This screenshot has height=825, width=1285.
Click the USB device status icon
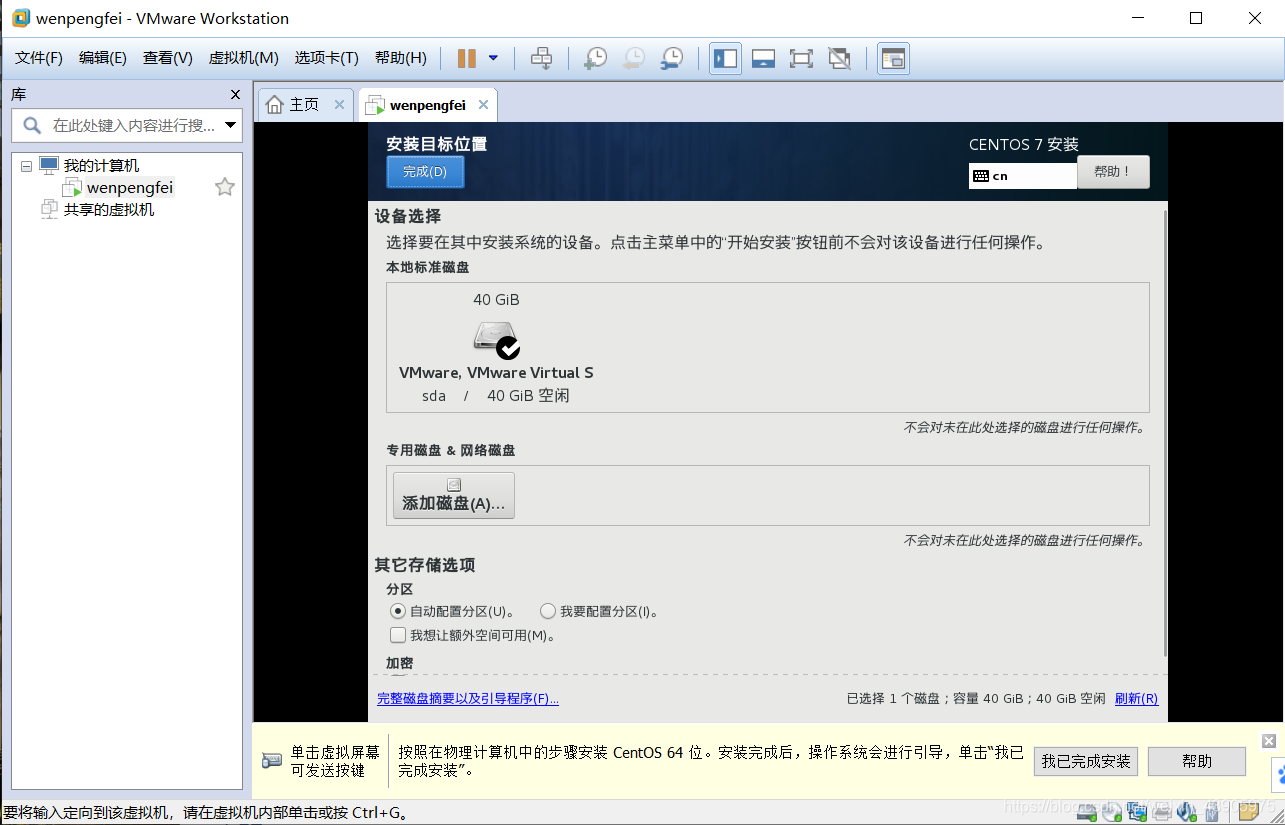(1211, 812)
